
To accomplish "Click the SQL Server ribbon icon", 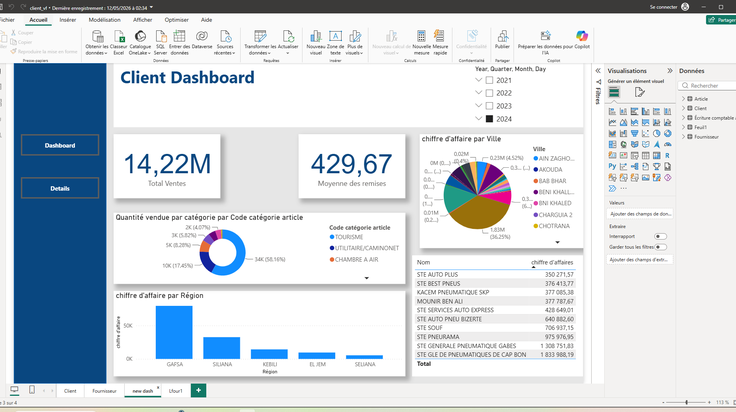I will (x=161, y=42).
